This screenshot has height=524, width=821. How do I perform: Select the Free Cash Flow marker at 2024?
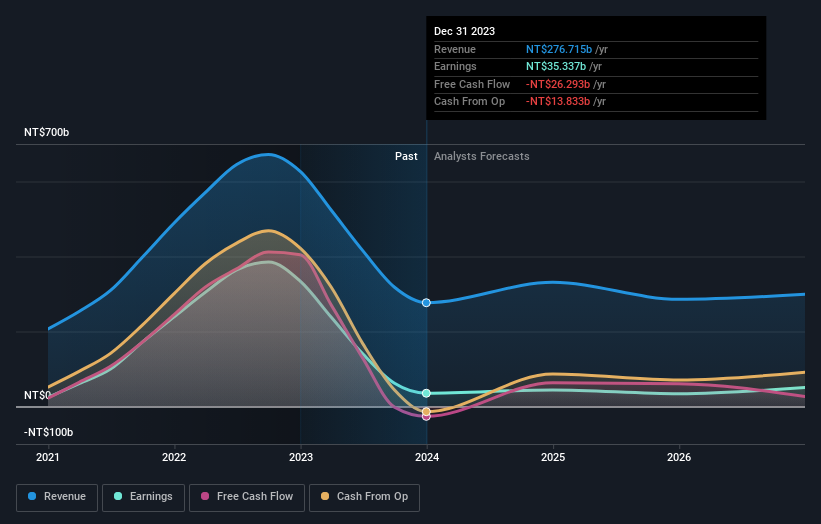[426, 417]
